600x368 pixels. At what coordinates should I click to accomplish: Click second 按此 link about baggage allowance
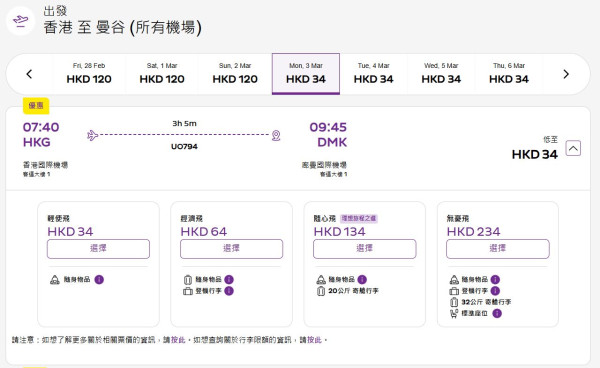point(314,340)
